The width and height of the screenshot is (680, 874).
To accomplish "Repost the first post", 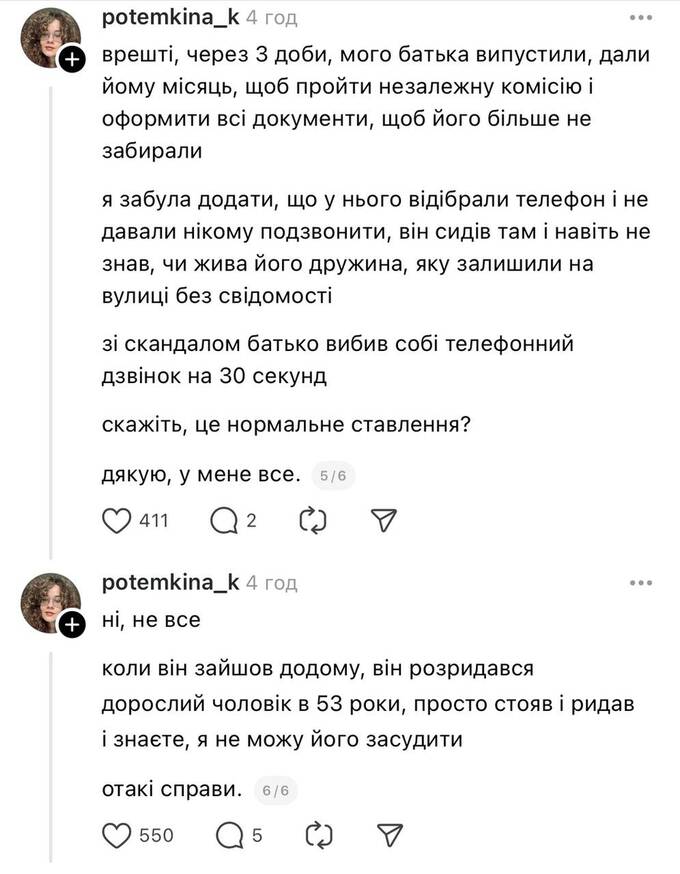I will coord(314,520).
